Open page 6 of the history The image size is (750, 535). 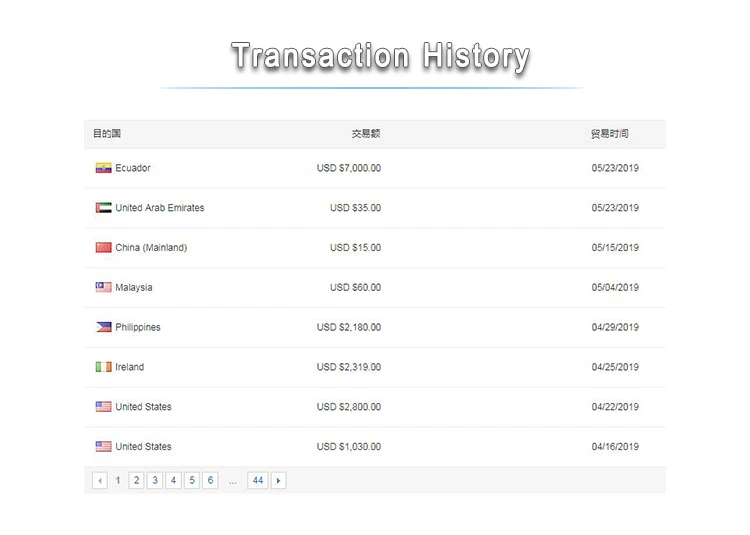210,481
